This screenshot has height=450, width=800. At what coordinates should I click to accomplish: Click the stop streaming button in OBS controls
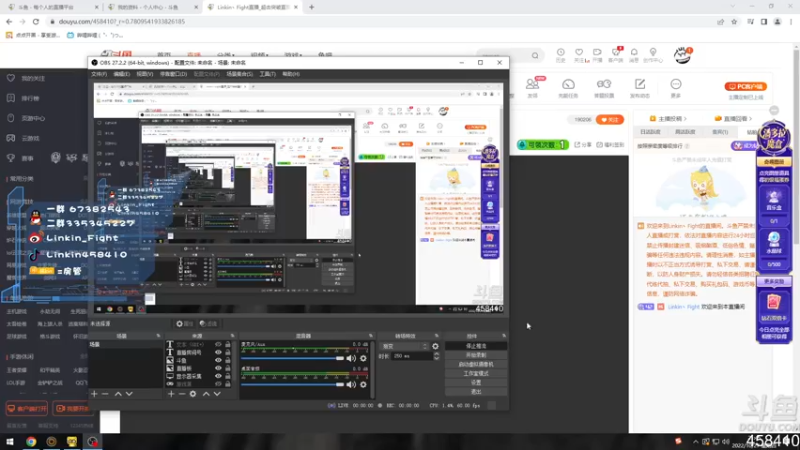click(x=476, y=346)
